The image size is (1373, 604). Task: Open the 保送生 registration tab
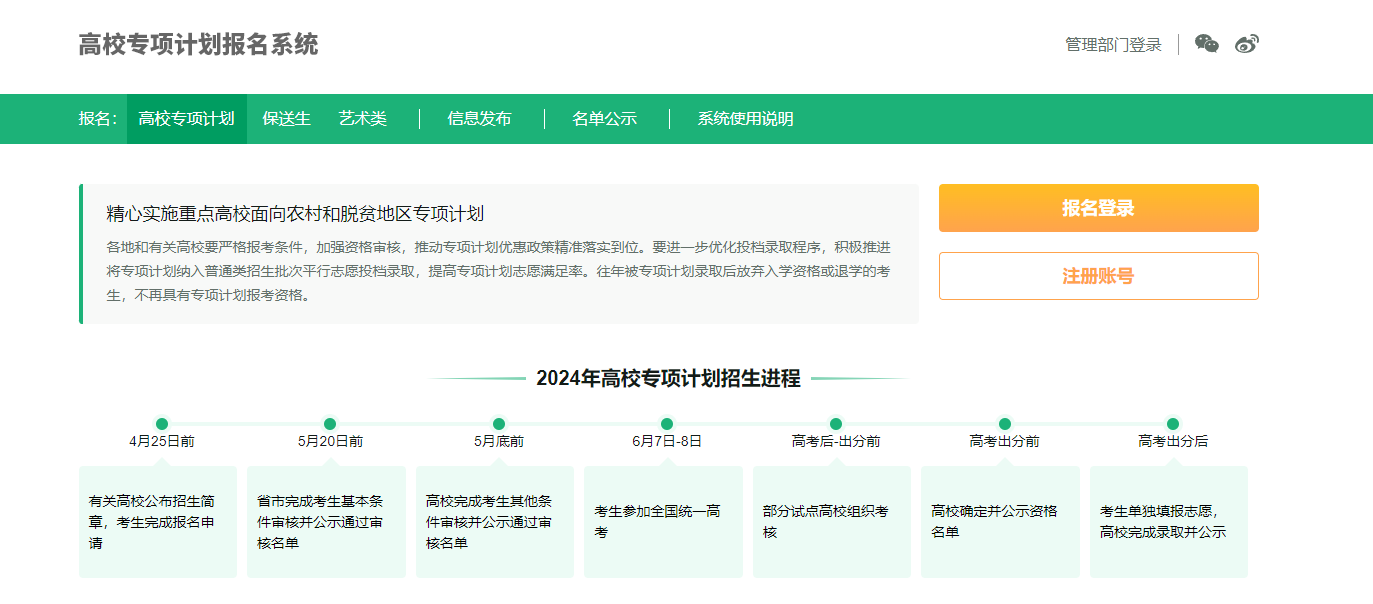tap(286, 119)
